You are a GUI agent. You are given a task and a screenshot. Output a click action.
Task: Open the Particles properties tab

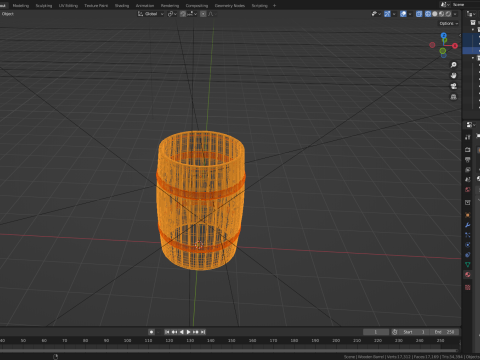coord(468,235)
